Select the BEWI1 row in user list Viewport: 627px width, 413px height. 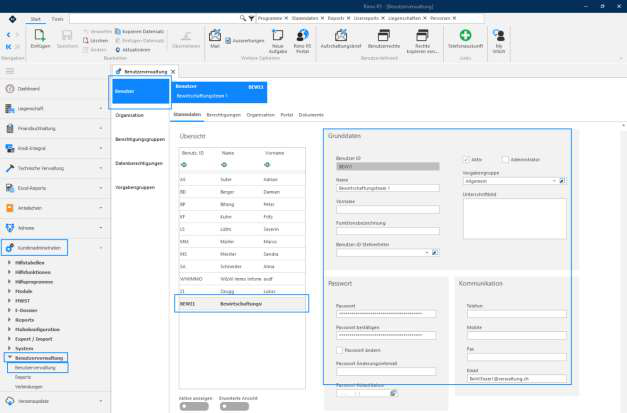[x=242, y=304]
